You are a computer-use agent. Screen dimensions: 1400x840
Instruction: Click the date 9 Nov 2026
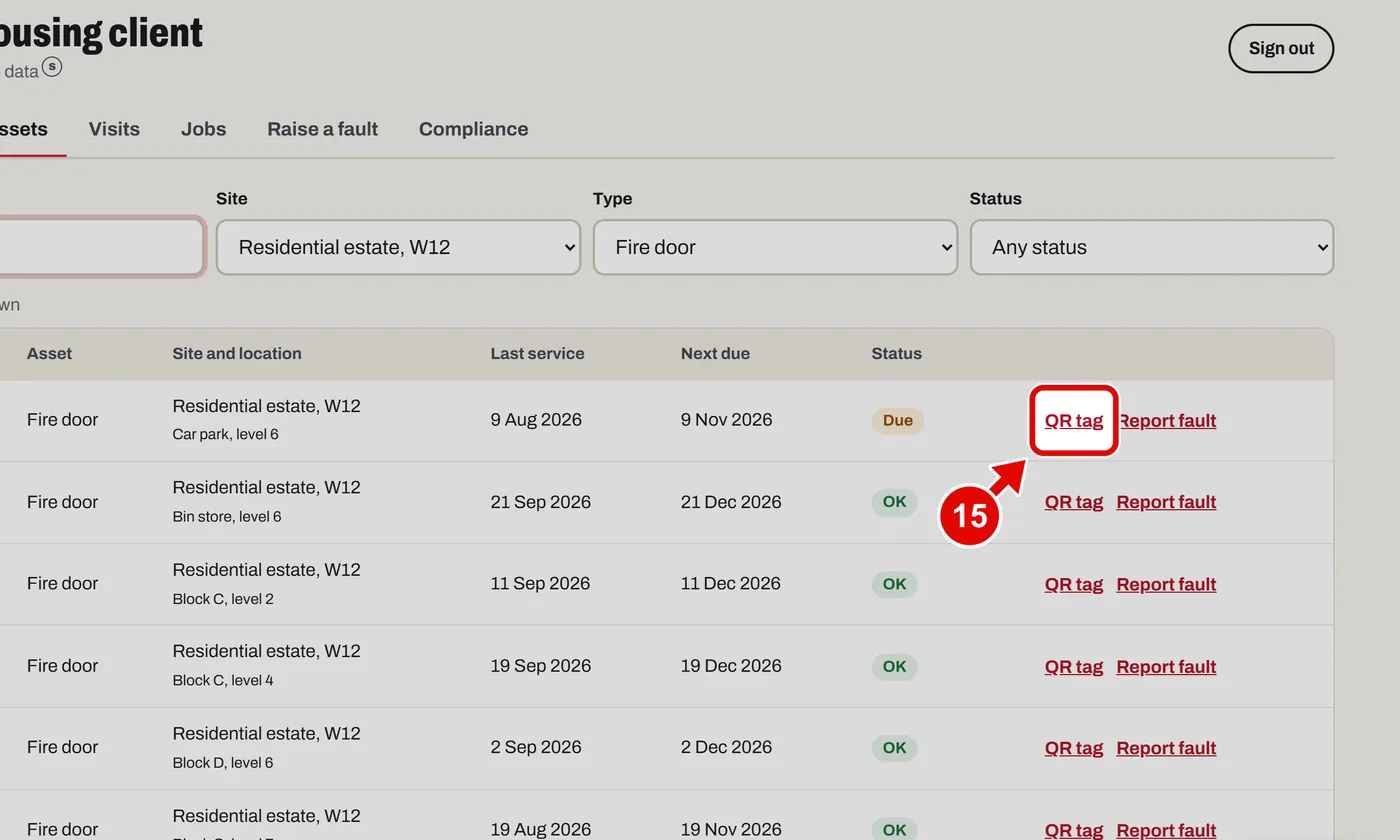(x=727, y=420)
